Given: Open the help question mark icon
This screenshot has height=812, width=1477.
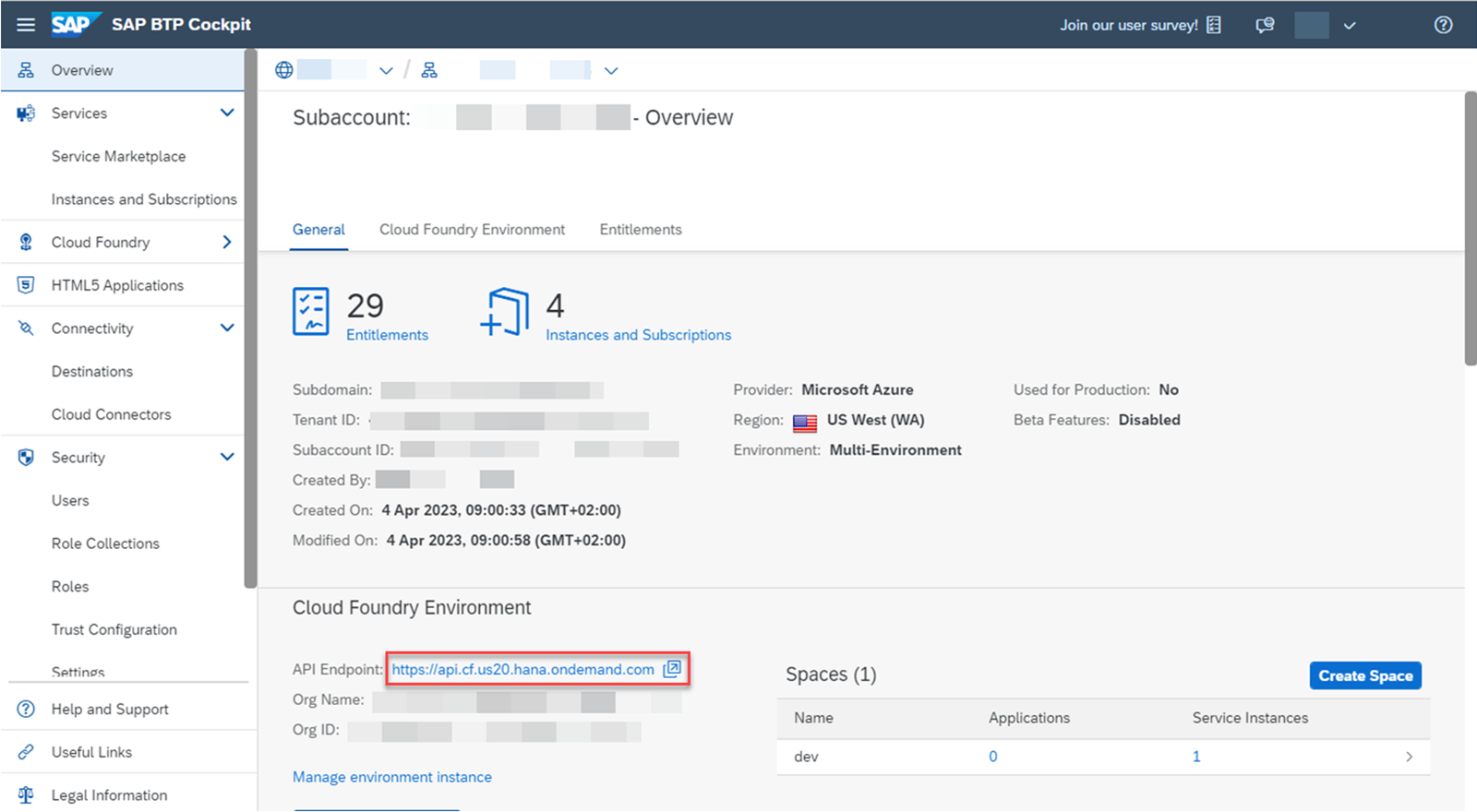Looking at the screenshot, I should tap(1443, 25).
